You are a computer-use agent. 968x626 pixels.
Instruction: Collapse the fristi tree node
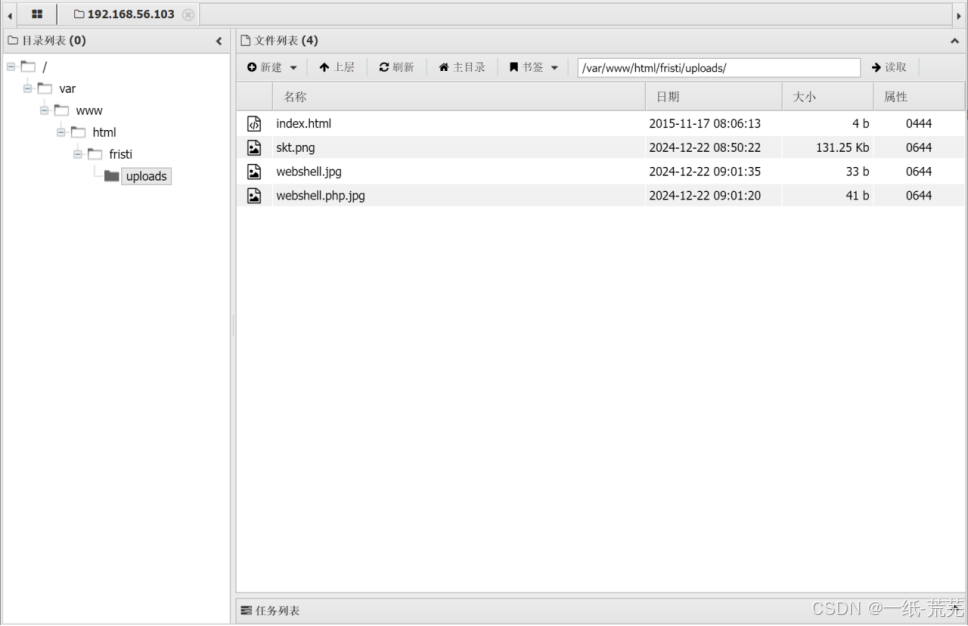(77, 154)
